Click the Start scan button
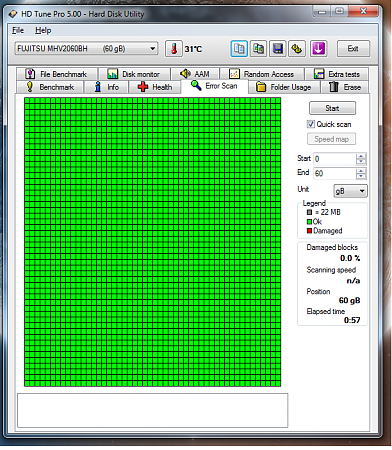 [332, 108]
